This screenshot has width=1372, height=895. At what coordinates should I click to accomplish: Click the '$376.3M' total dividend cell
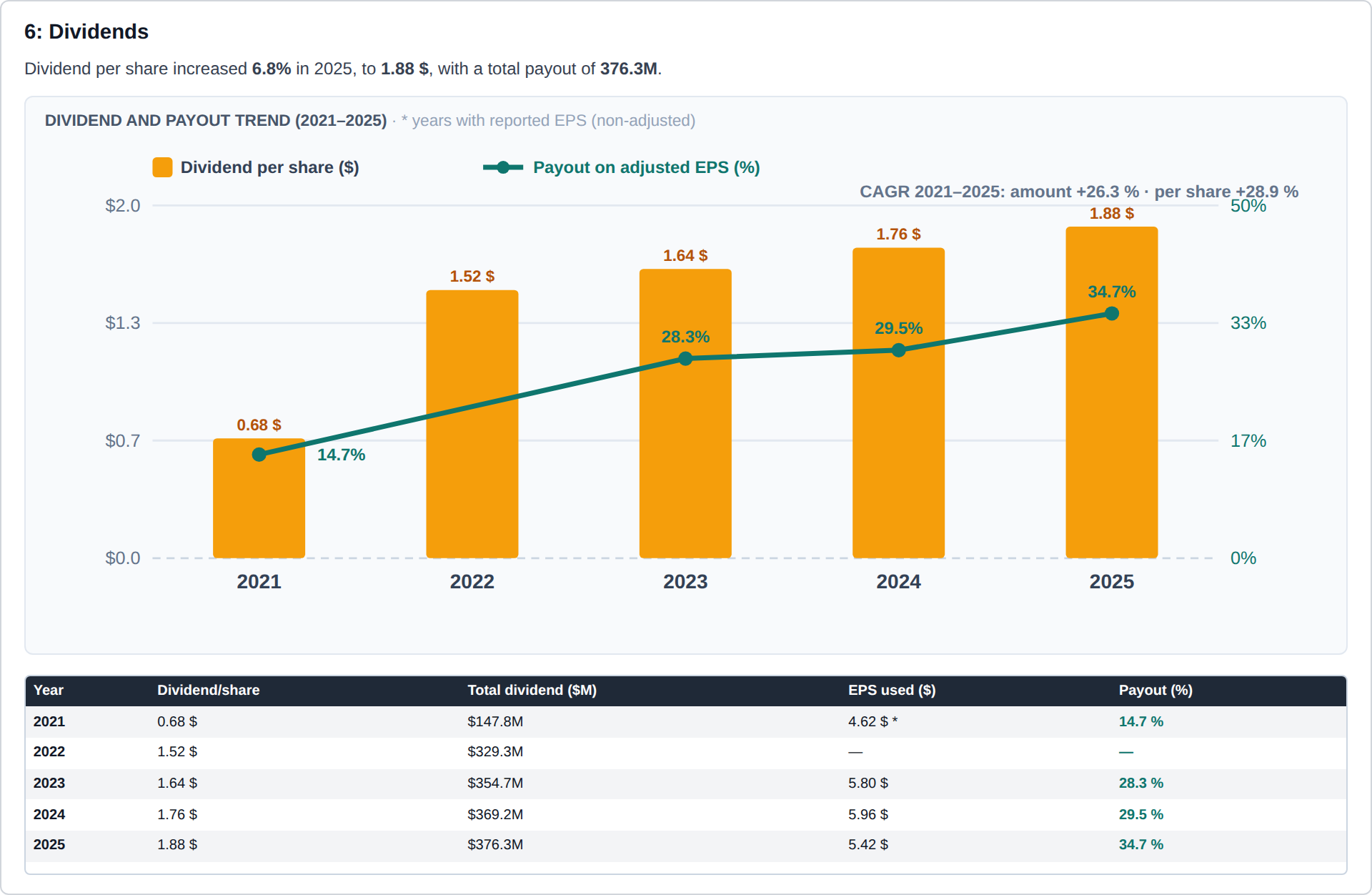point(495,845)
